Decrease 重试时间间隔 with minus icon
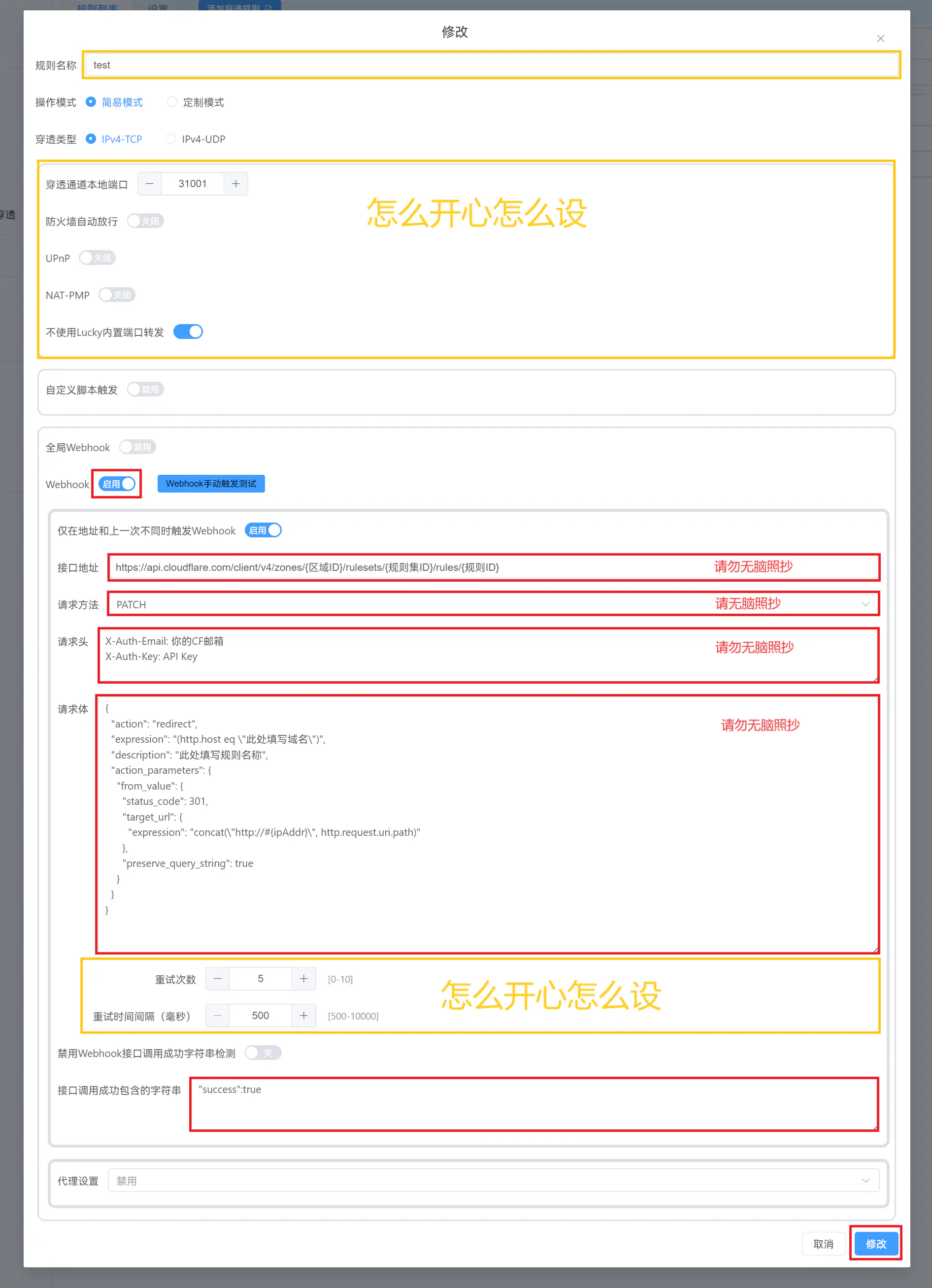Viewport: 932px width, 1288px height. (x=218, y=1016)
